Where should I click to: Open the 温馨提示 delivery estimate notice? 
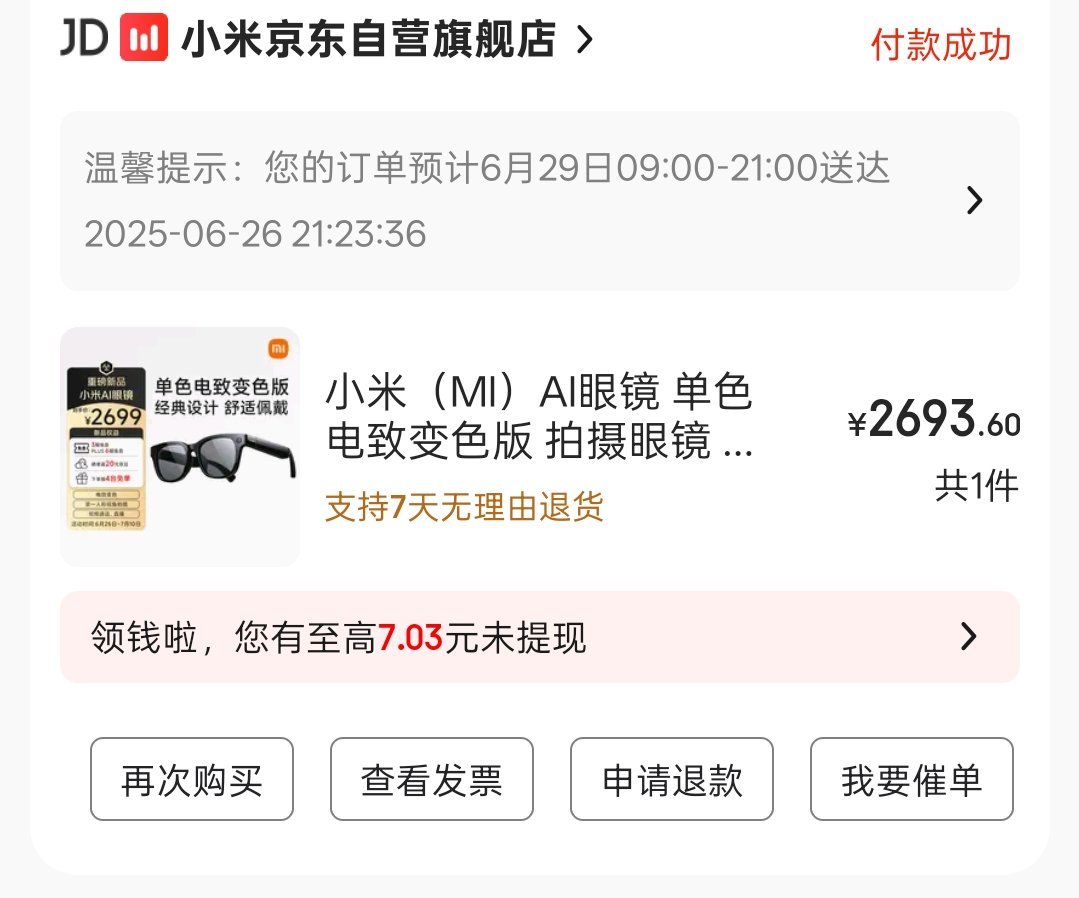(x=540, y=200)
